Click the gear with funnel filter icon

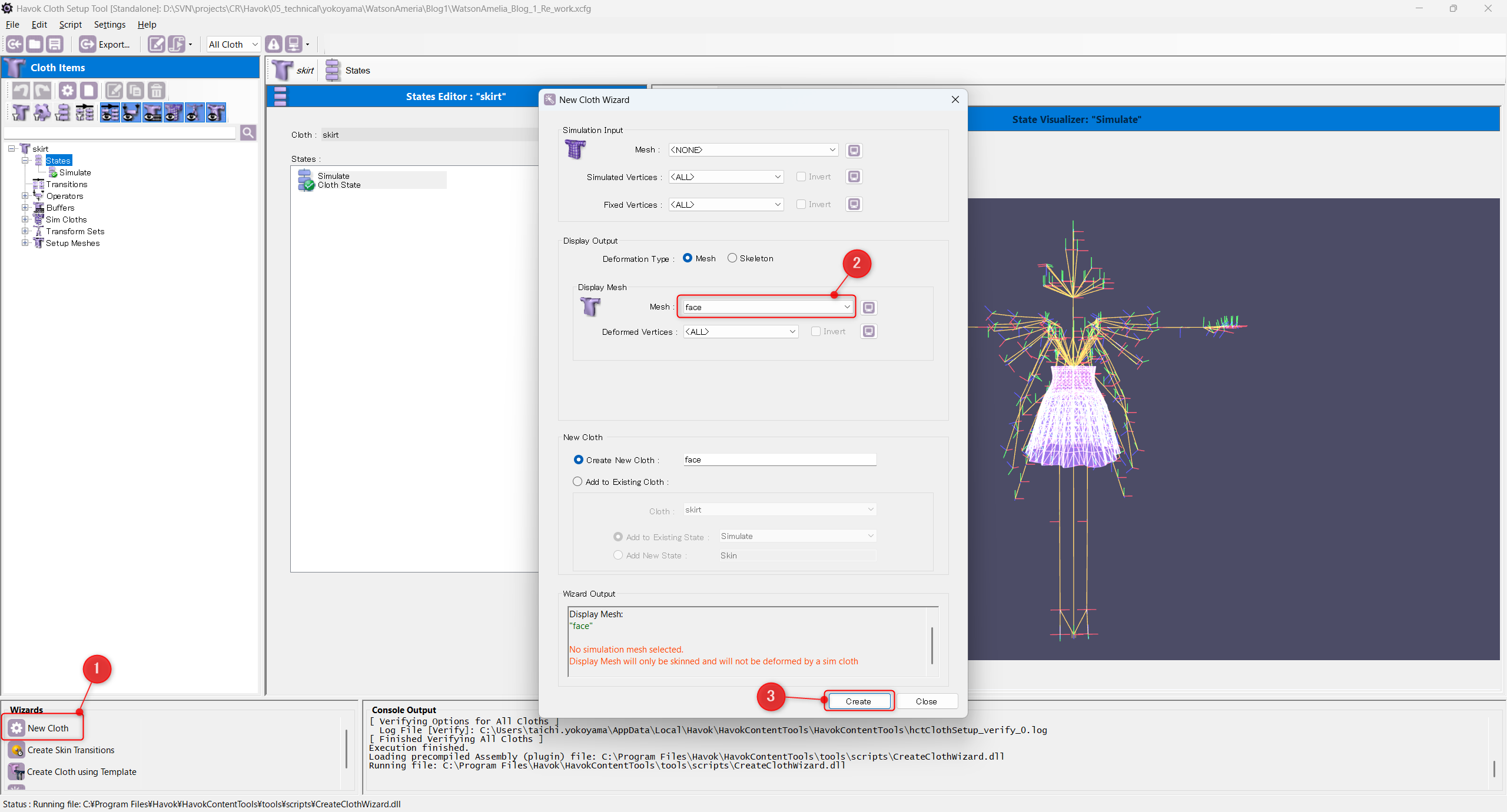42,112
